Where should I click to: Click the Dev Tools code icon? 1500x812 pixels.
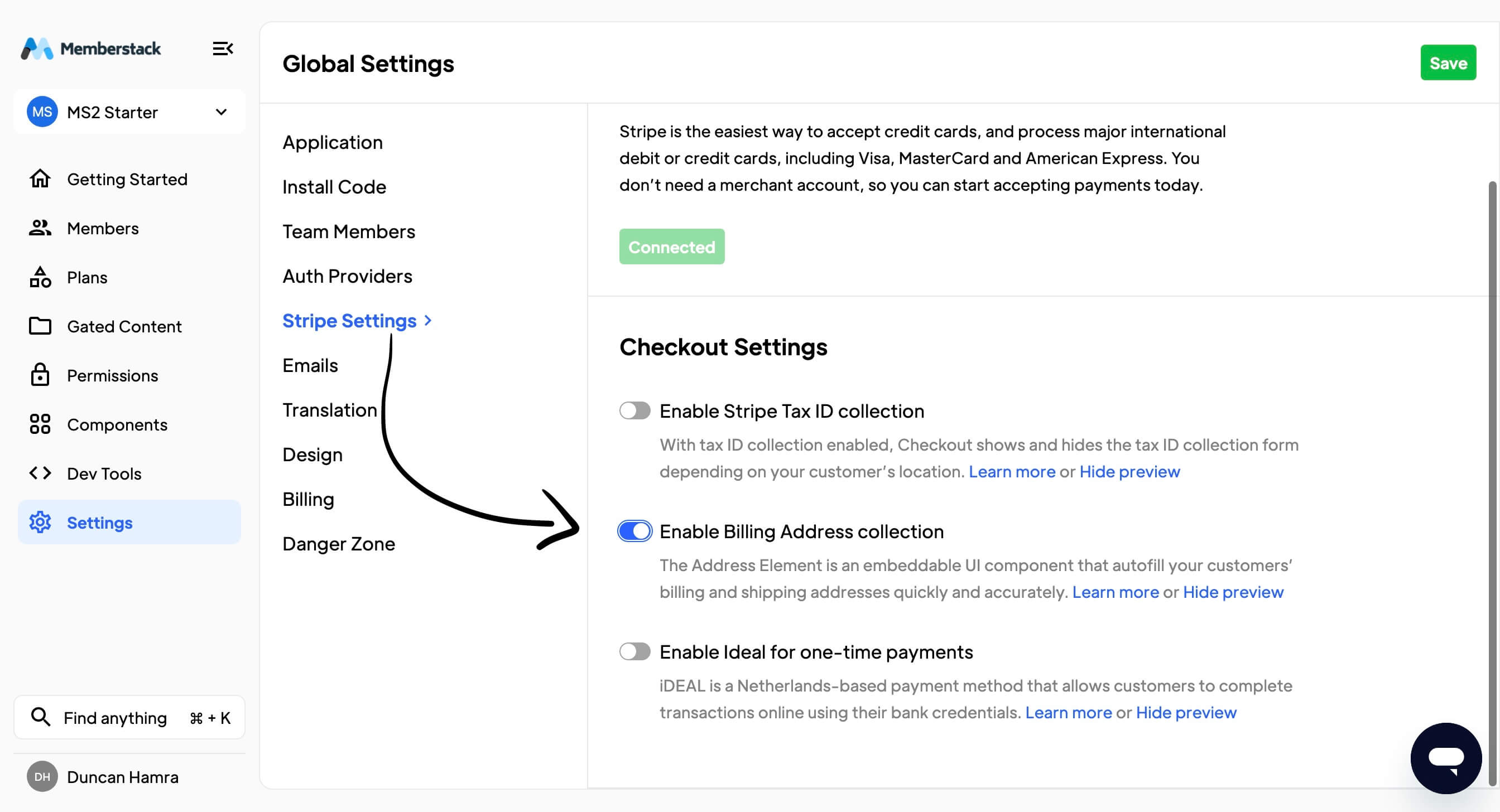pyautogui.click(x=40, y=473)
